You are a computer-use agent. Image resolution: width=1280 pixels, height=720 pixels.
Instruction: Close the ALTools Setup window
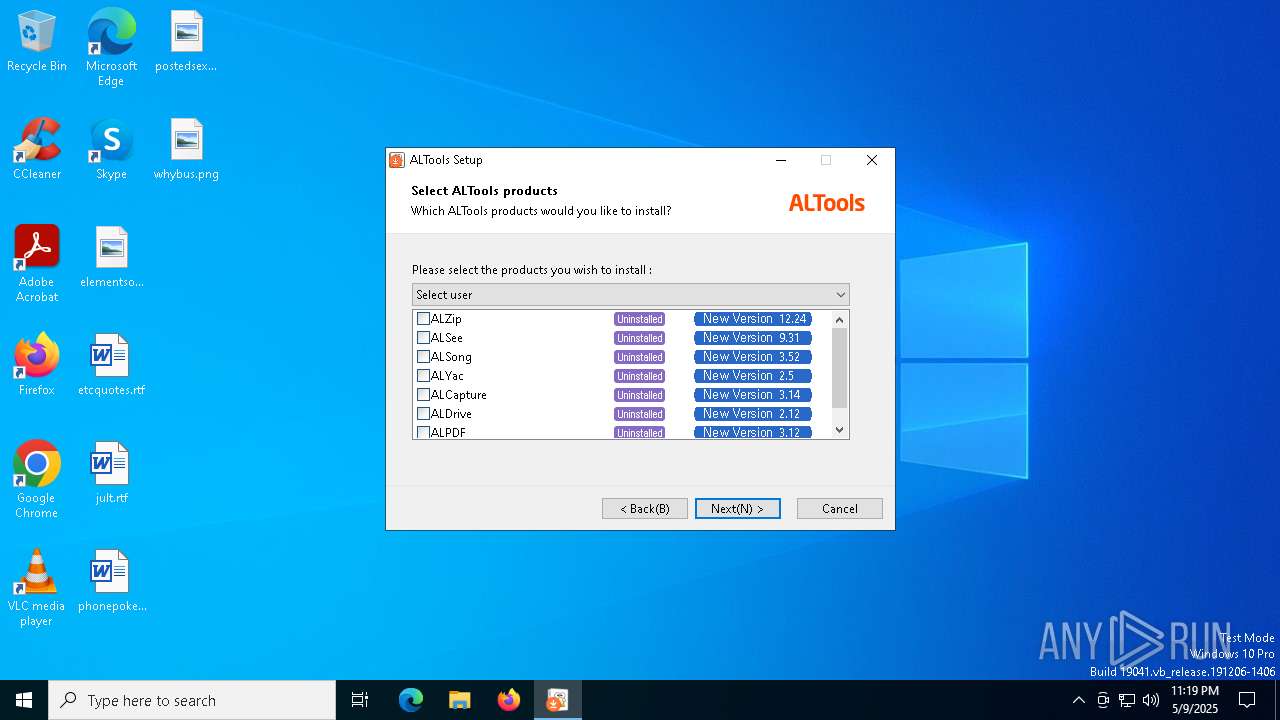[872, 160]
